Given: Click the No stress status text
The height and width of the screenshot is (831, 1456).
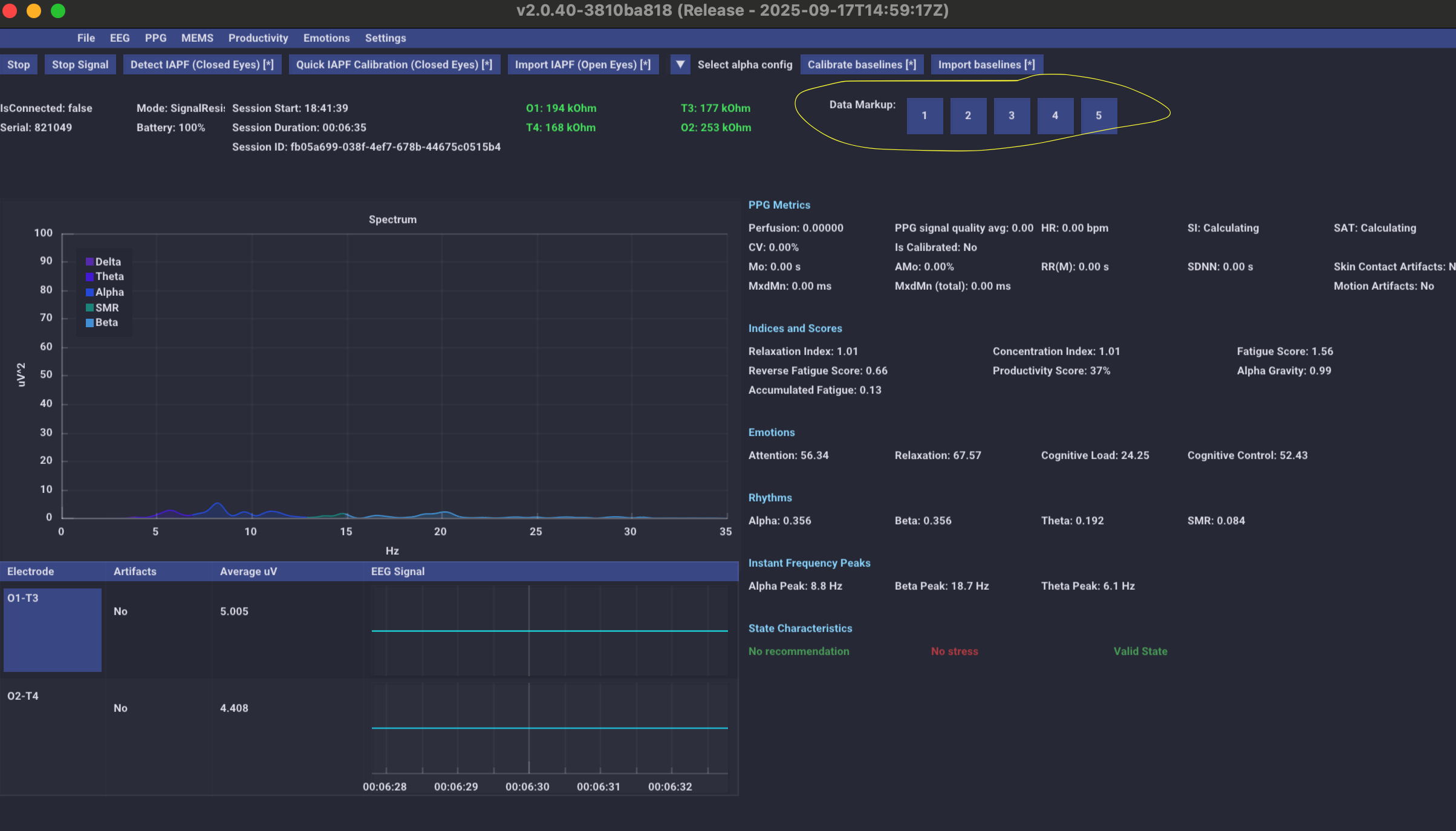Looking at the screenshot, I should coord(955,651).
